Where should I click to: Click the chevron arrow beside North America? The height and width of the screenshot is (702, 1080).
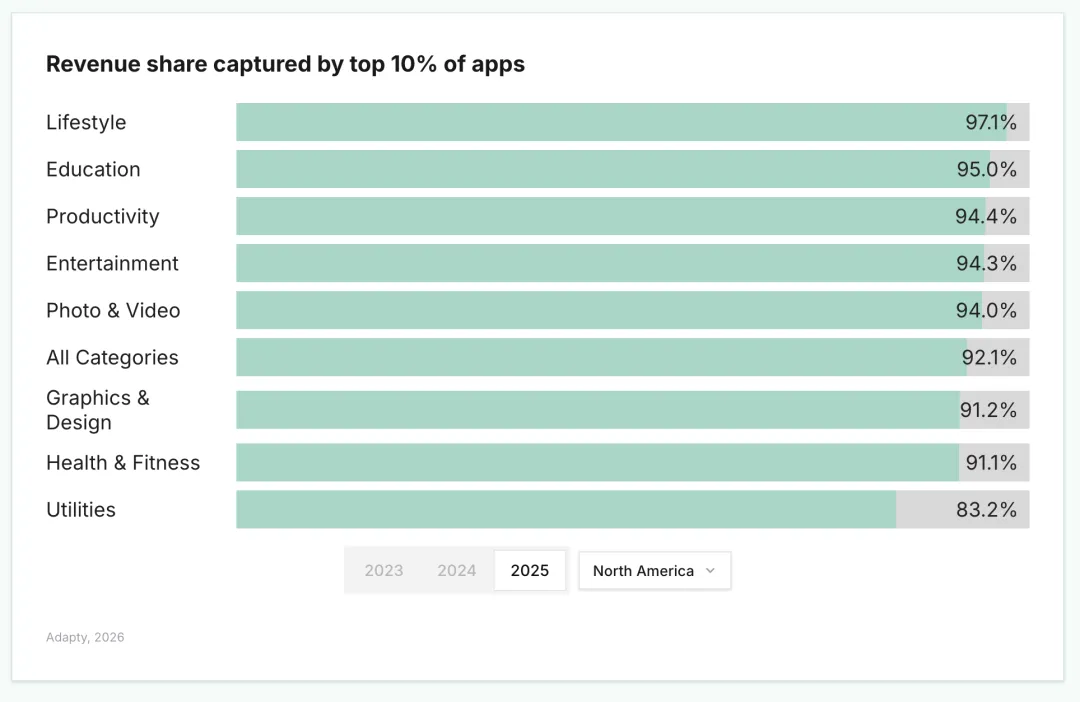point(711,571)
